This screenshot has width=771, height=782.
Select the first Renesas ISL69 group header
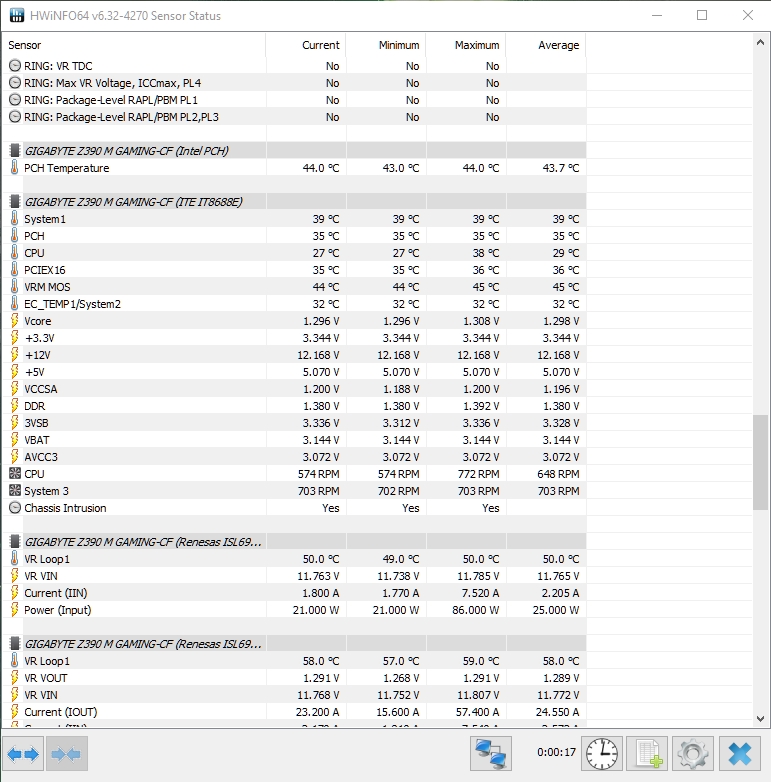pyautogui.click(x=143, y=542)
